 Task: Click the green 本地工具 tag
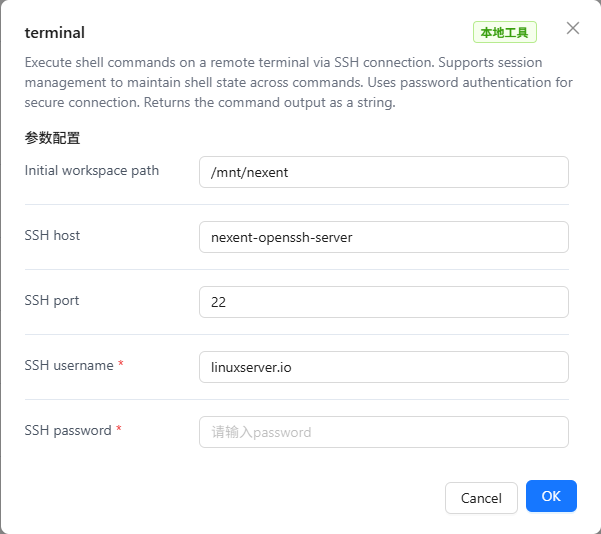[505, 33]
